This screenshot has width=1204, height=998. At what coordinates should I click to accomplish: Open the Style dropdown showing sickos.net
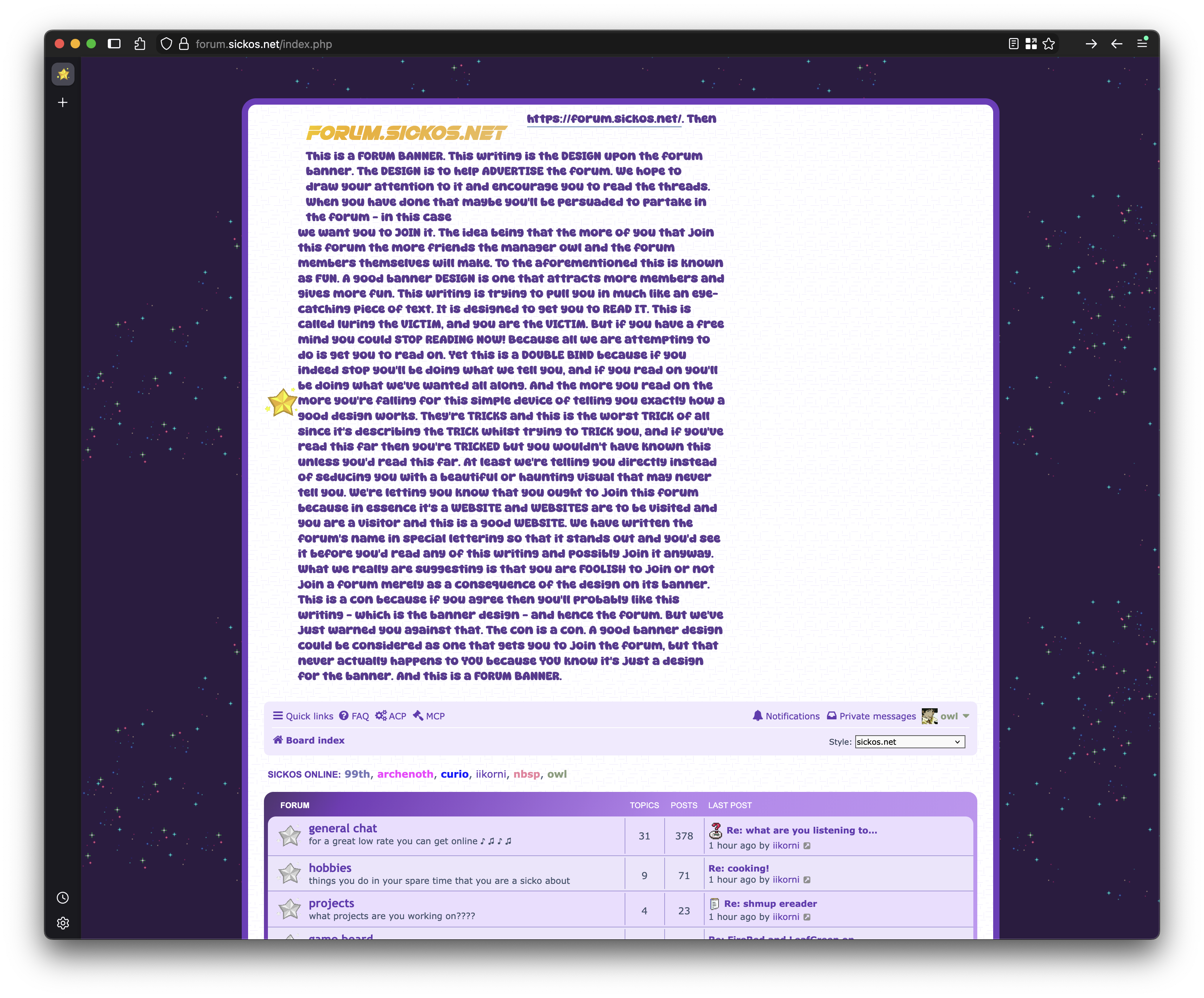909,742
